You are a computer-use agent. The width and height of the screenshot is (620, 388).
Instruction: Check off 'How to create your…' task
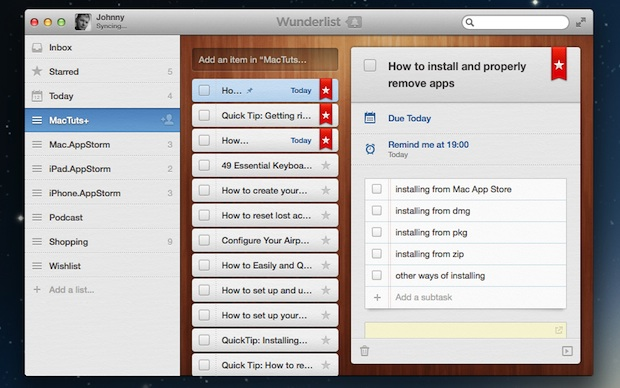[204, 190]
